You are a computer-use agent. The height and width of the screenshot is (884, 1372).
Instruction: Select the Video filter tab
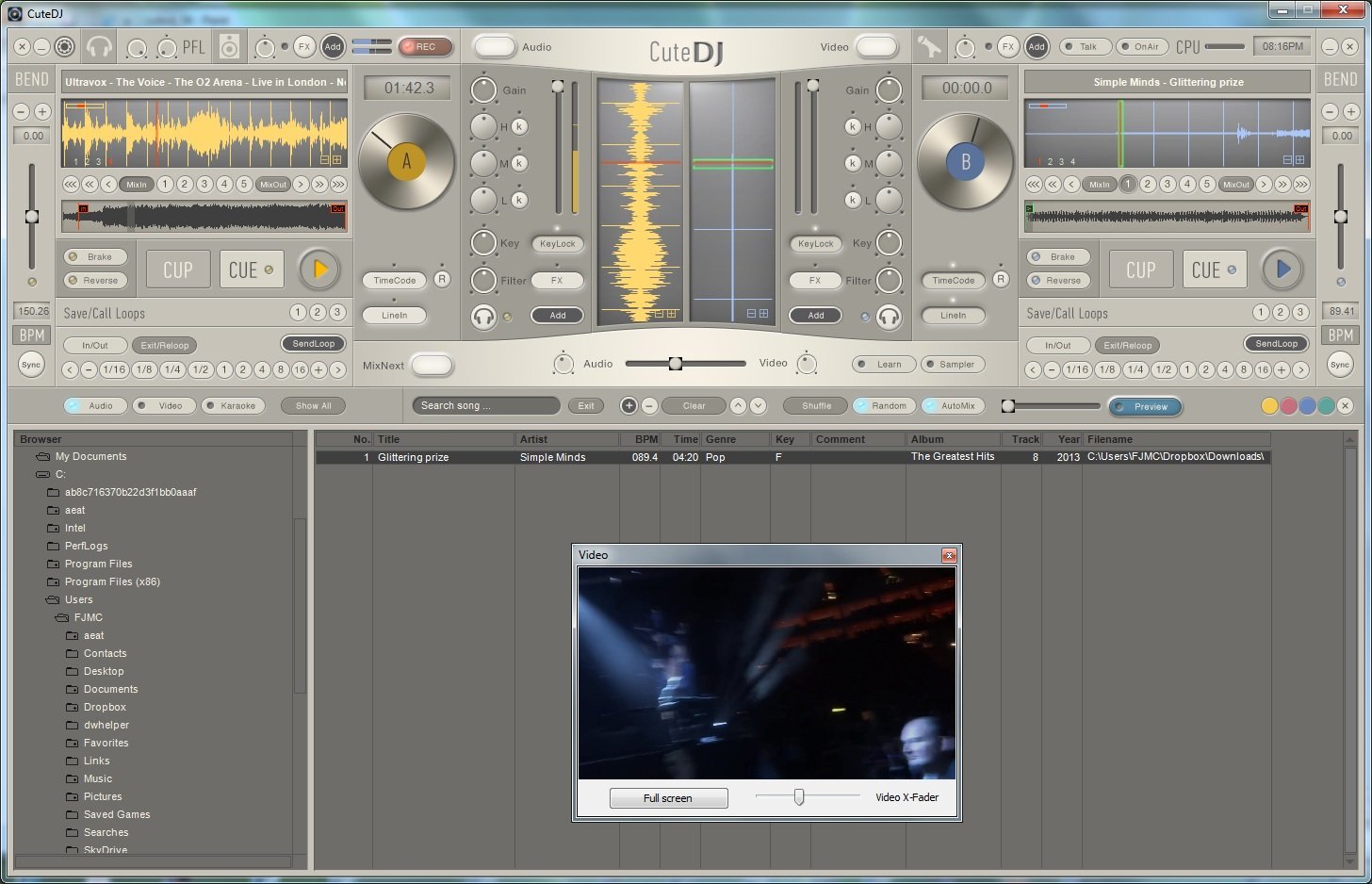pyautogui.click(x=164, y=405)
